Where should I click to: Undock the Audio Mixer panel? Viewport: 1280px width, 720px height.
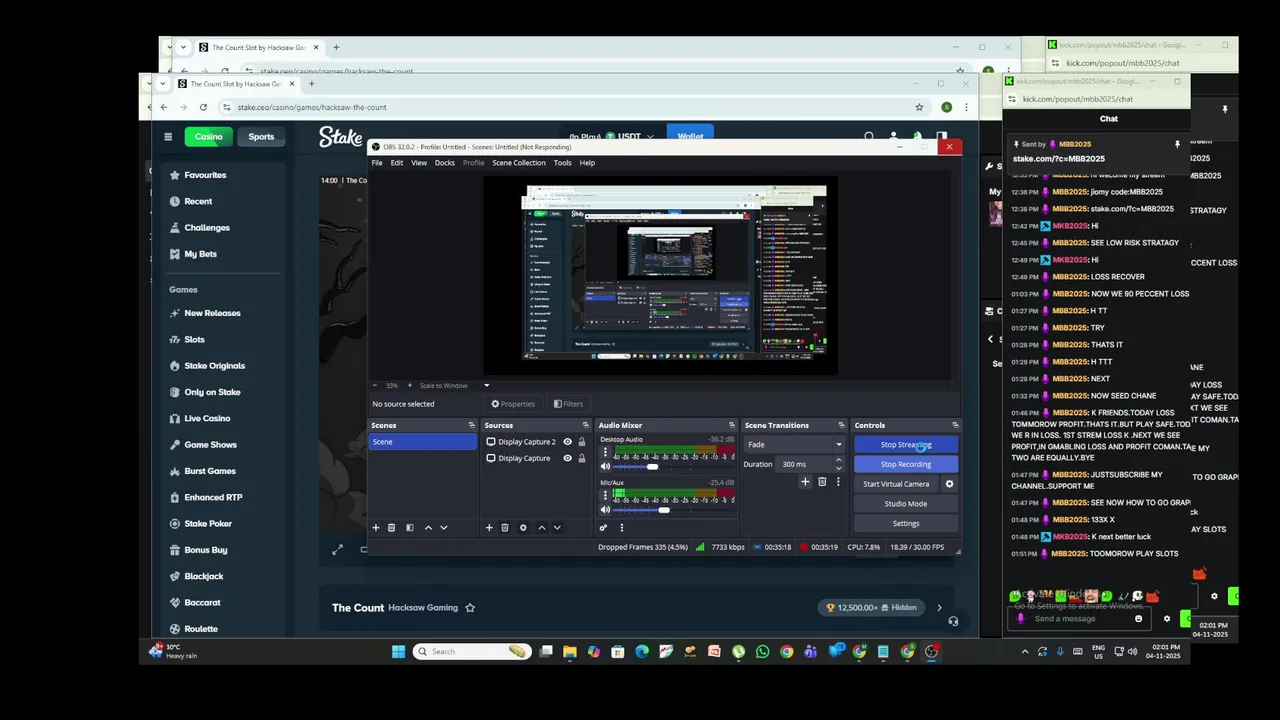point(731,425)
